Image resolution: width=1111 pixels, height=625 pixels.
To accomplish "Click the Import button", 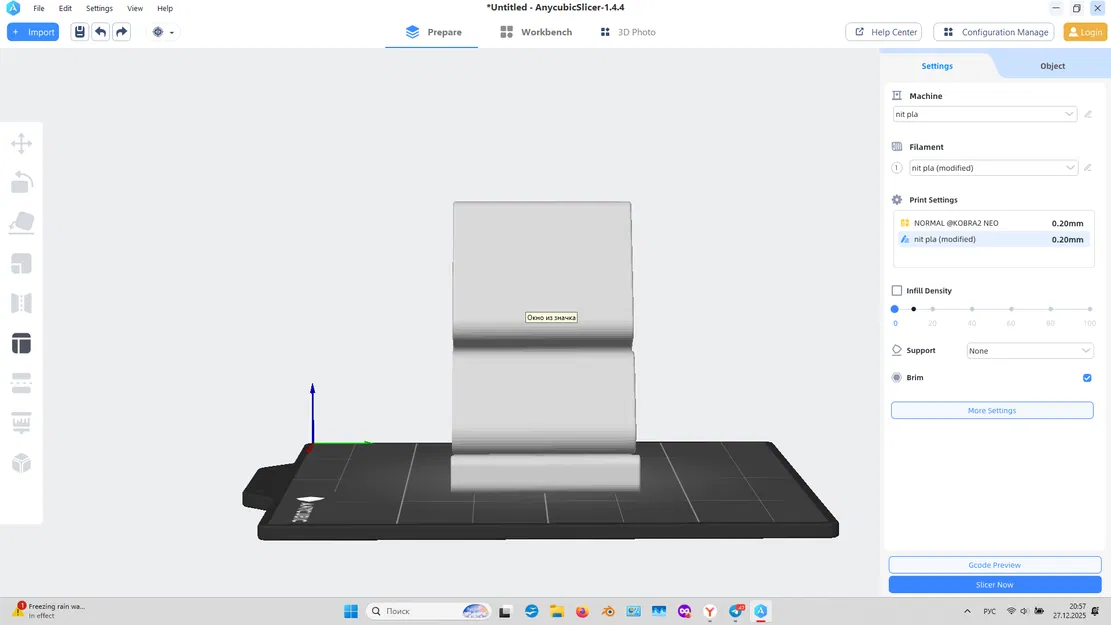I will tap(33, 32).
